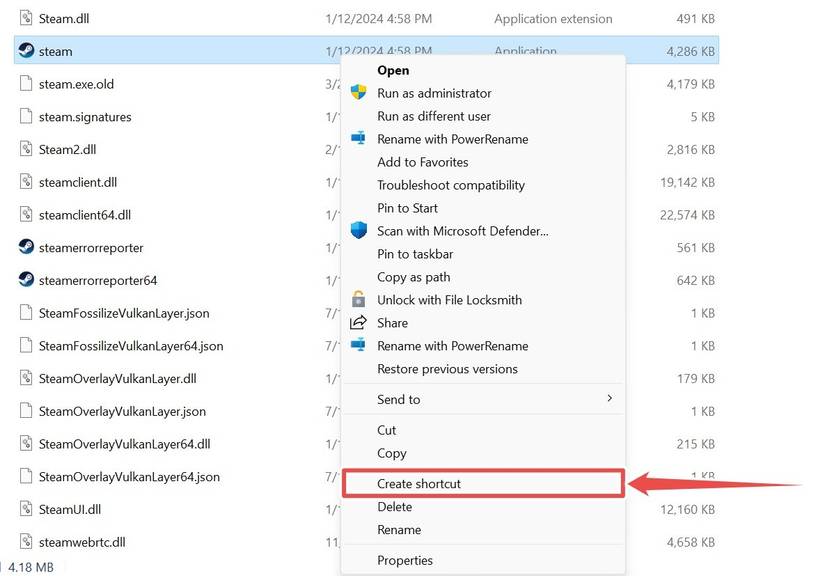This screenshot has height=576, width=825.
Task: Choose Create shortcut from the context menu
Action: (x=419, y=484)
